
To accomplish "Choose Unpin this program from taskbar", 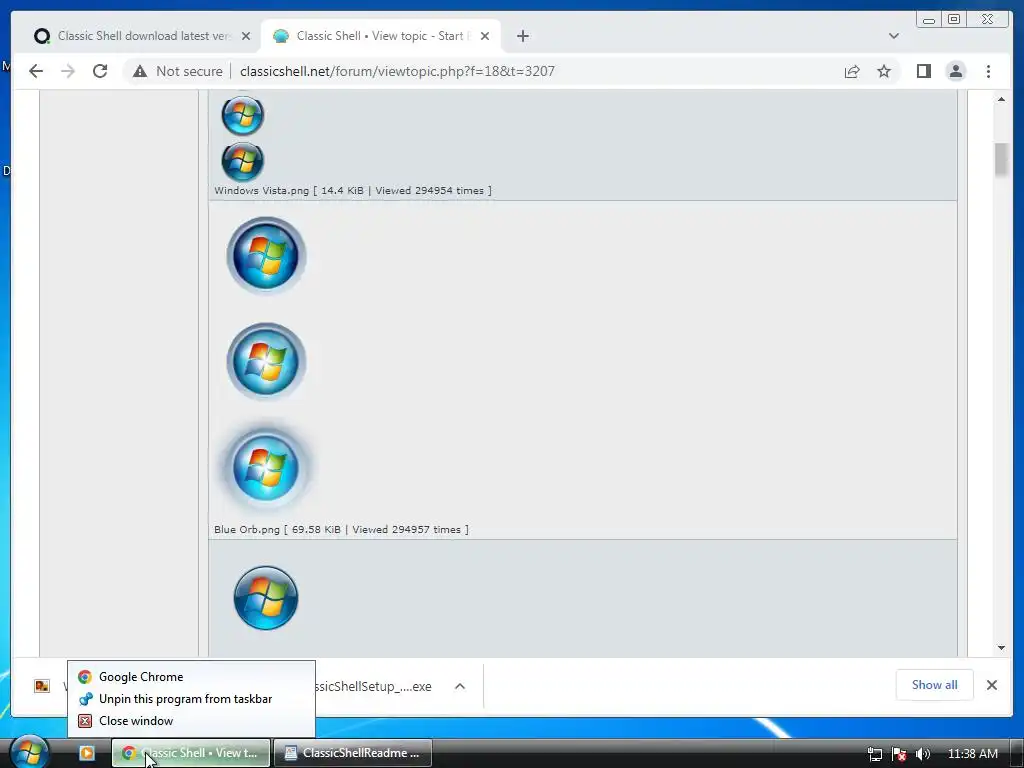I will (x=191, y=699).
